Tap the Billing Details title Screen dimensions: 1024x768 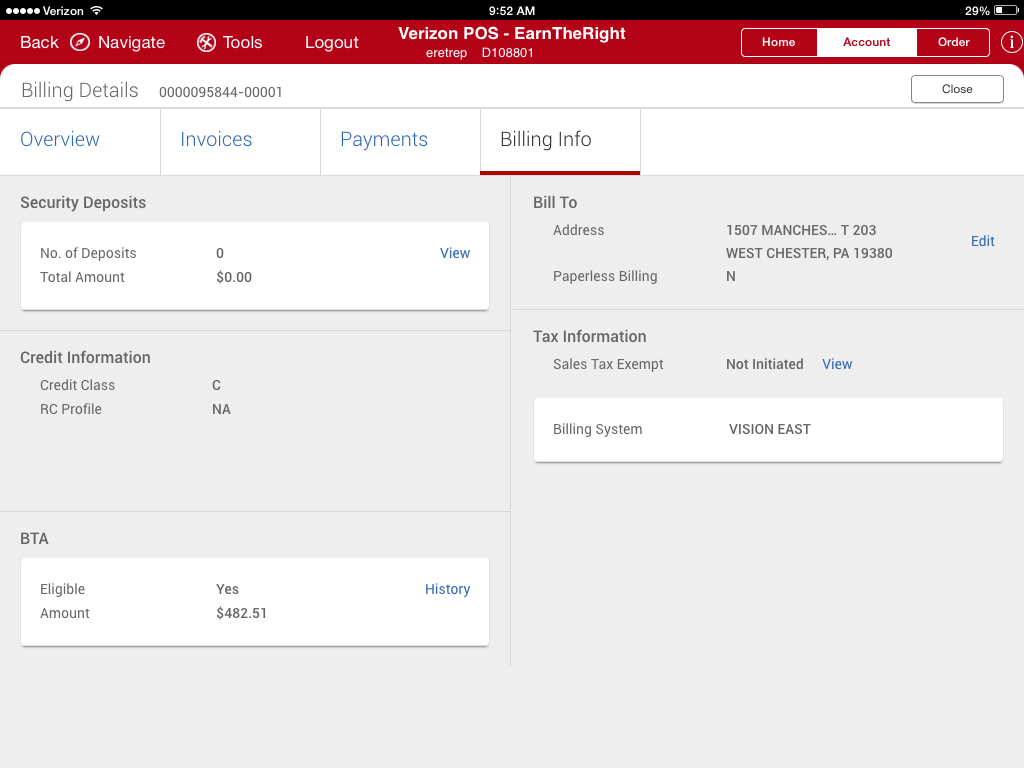[80, 90]
